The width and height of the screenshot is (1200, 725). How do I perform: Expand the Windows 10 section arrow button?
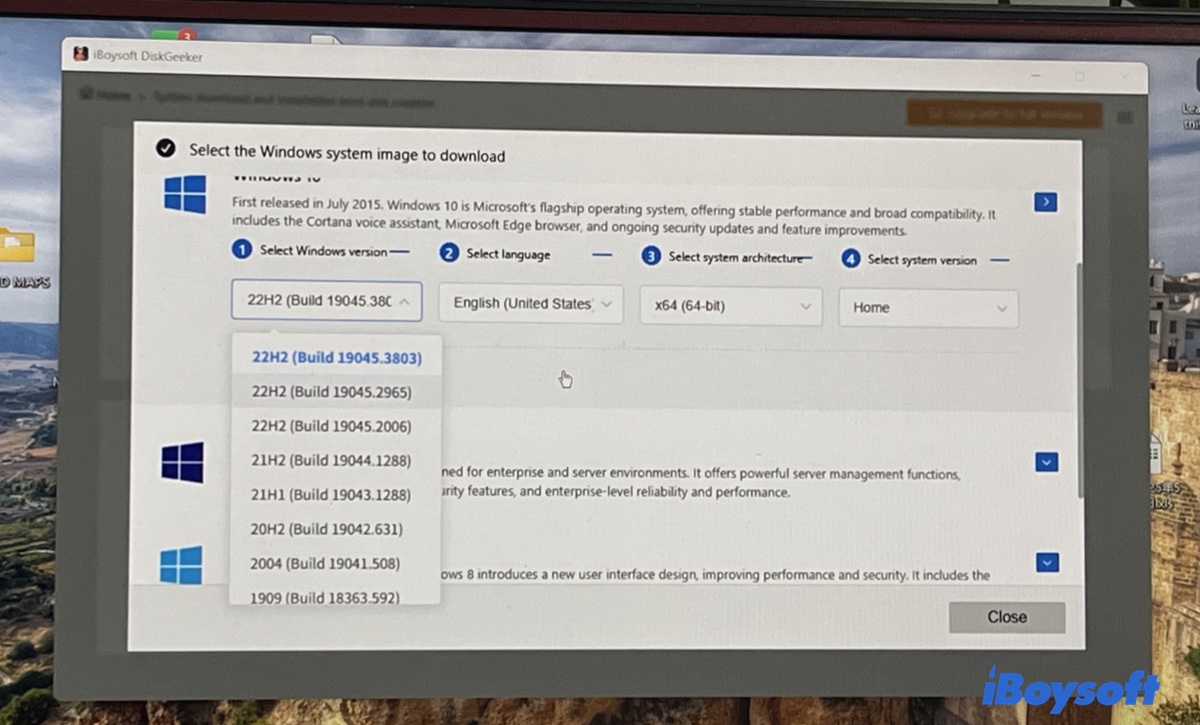pos(1045,202)
